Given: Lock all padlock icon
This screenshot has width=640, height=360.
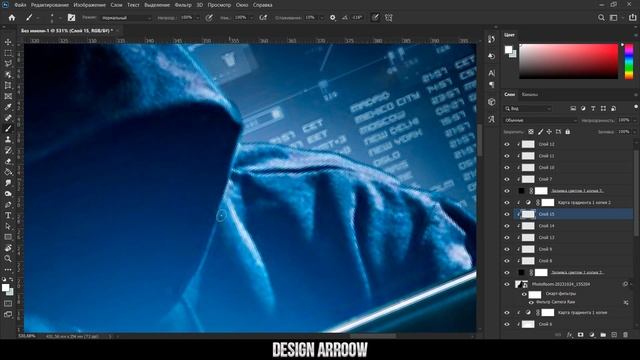Looking at the screenshot, I should [x=567, y=132].
